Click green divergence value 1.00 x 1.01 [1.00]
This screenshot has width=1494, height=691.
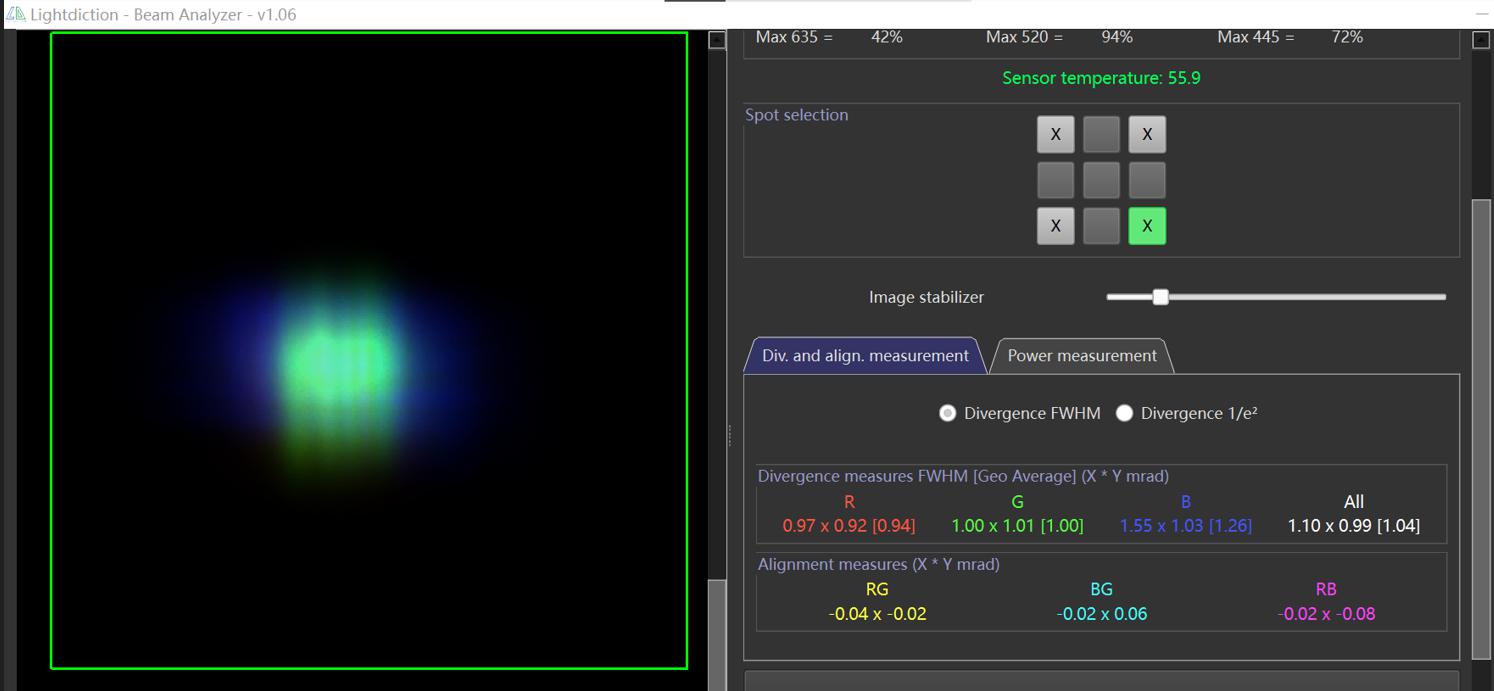click(1017, 526)
